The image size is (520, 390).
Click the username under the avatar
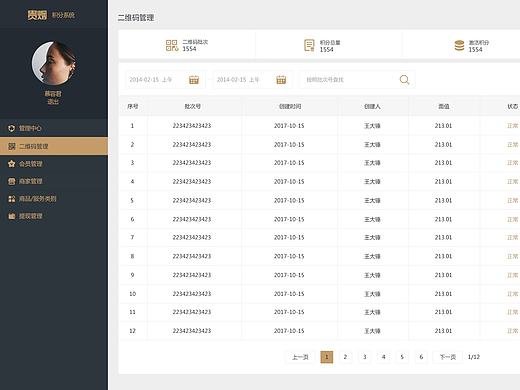pos(53,94)
